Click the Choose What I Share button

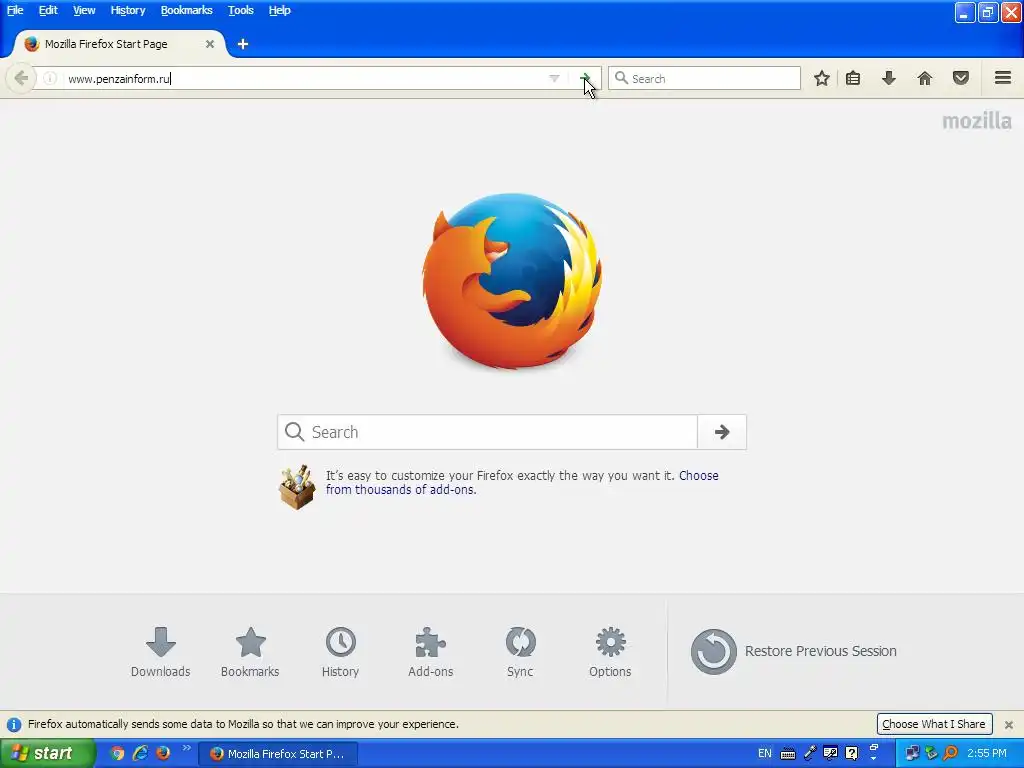(934, 724)
